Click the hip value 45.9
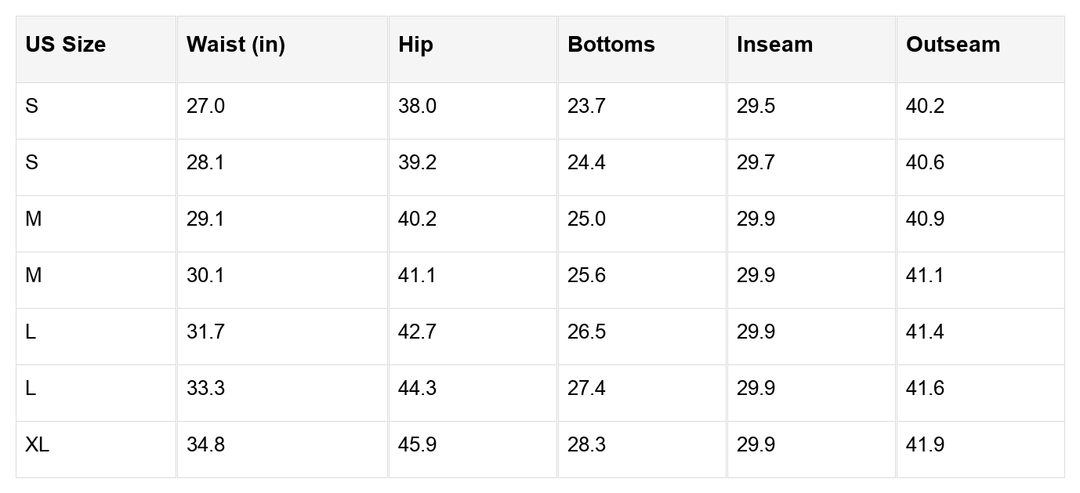The image size is (1080, 493). point(417,445)
